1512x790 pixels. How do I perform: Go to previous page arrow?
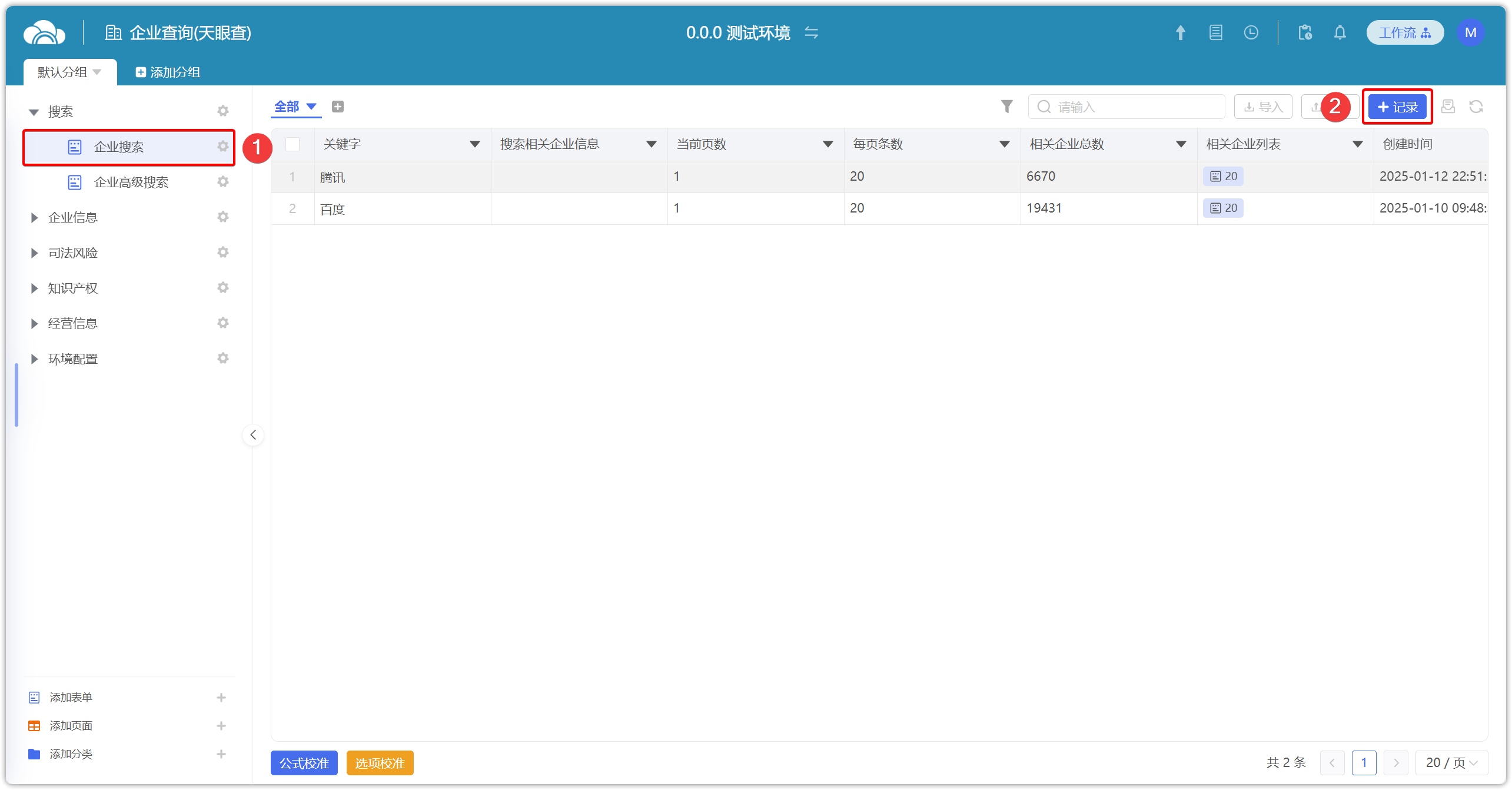(1332, 763)
